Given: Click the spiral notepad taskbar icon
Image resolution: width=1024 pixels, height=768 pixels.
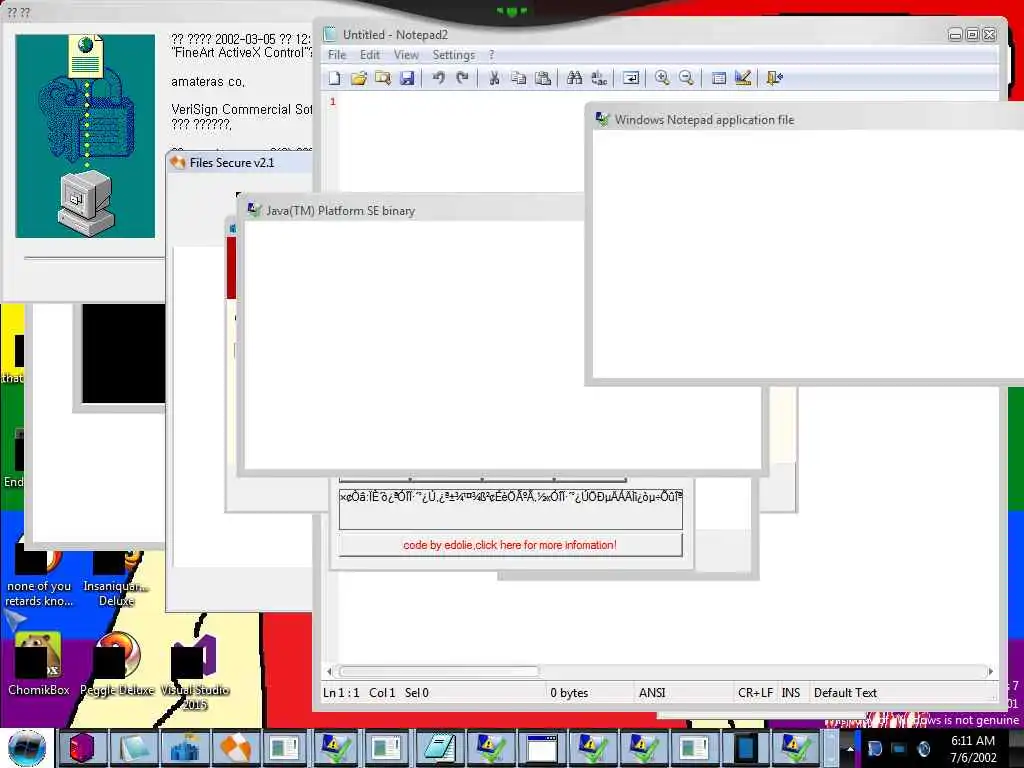Looking at the screenshot, I should pyautogui.click(x=439, y=748).
